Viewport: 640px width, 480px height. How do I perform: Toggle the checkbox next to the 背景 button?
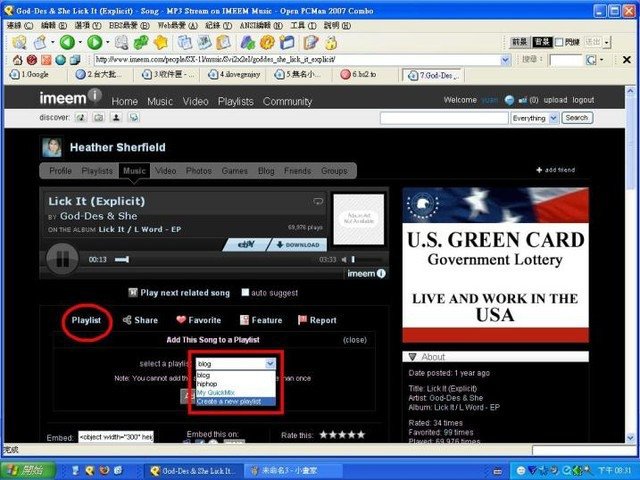[559, 42]
